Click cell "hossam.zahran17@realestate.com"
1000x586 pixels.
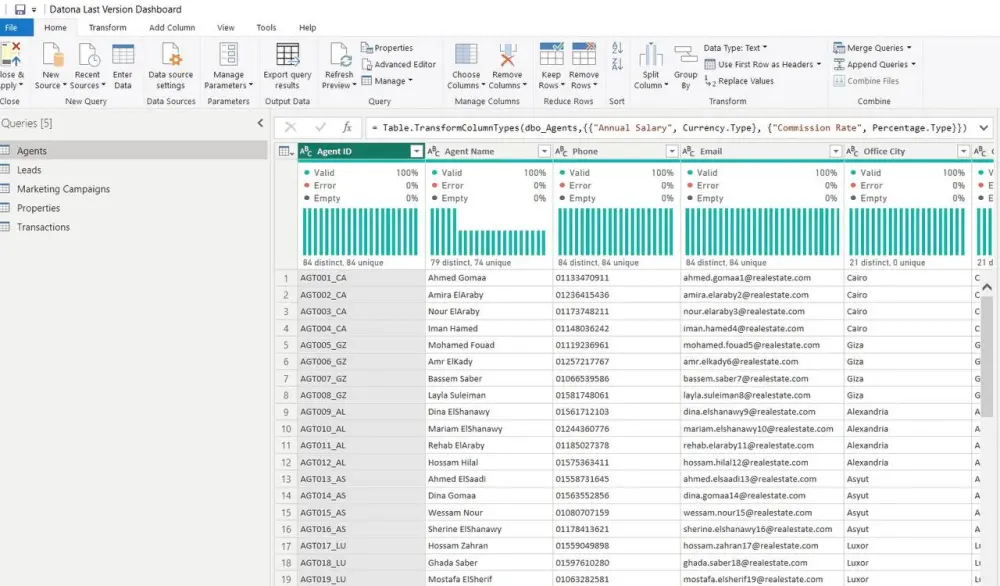point(761,546)
